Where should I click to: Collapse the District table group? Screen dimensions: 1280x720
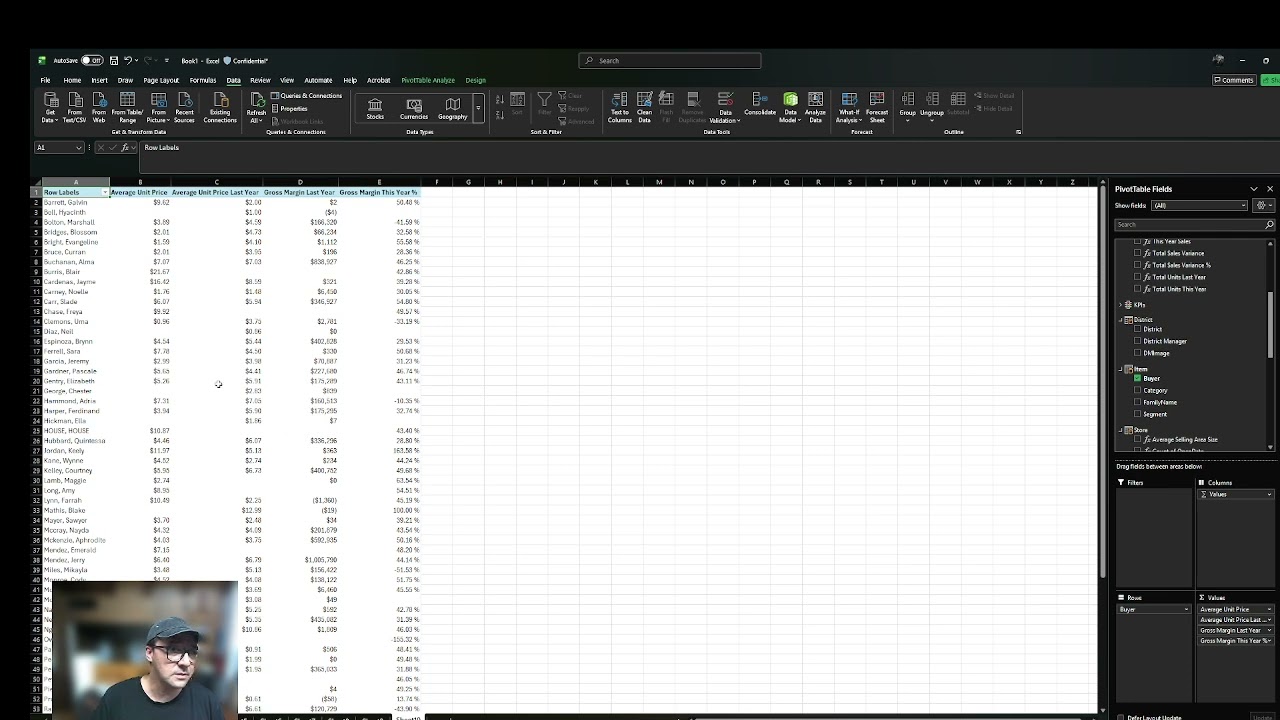pos(1120,320)
